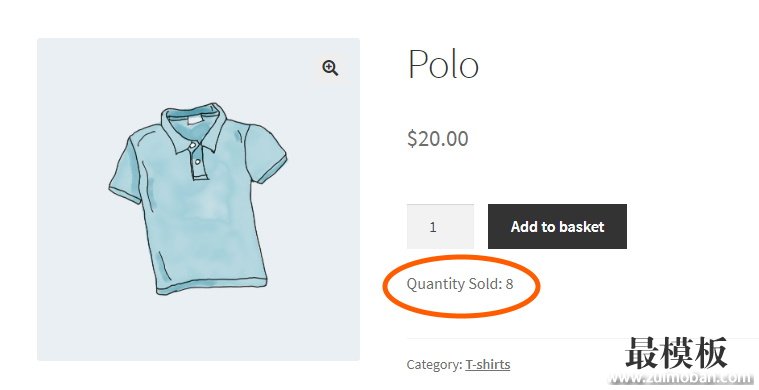Click the magnifier zoom icon on product image

tap(330, 68)
